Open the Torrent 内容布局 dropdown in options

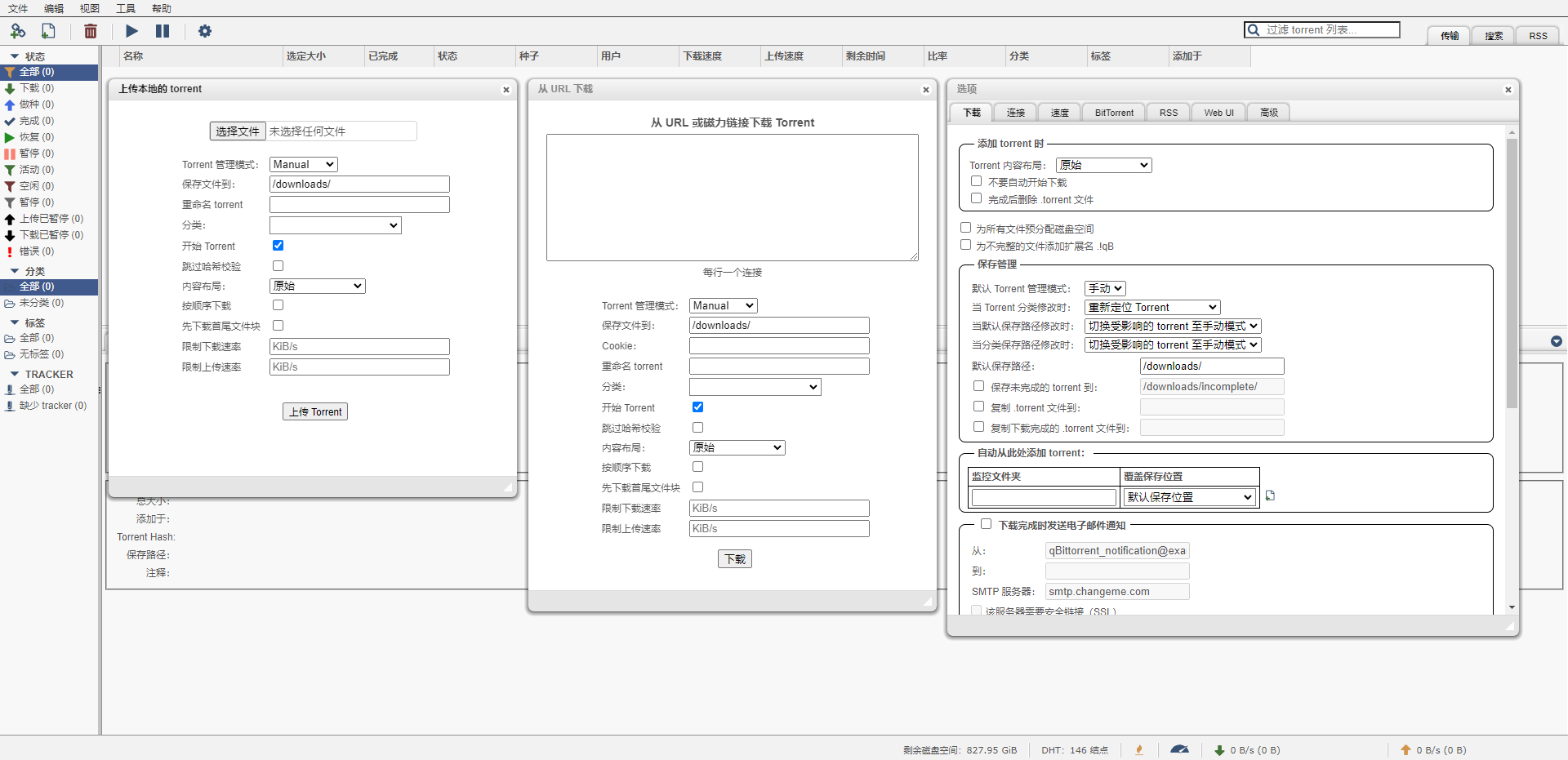click(1103, 165)
